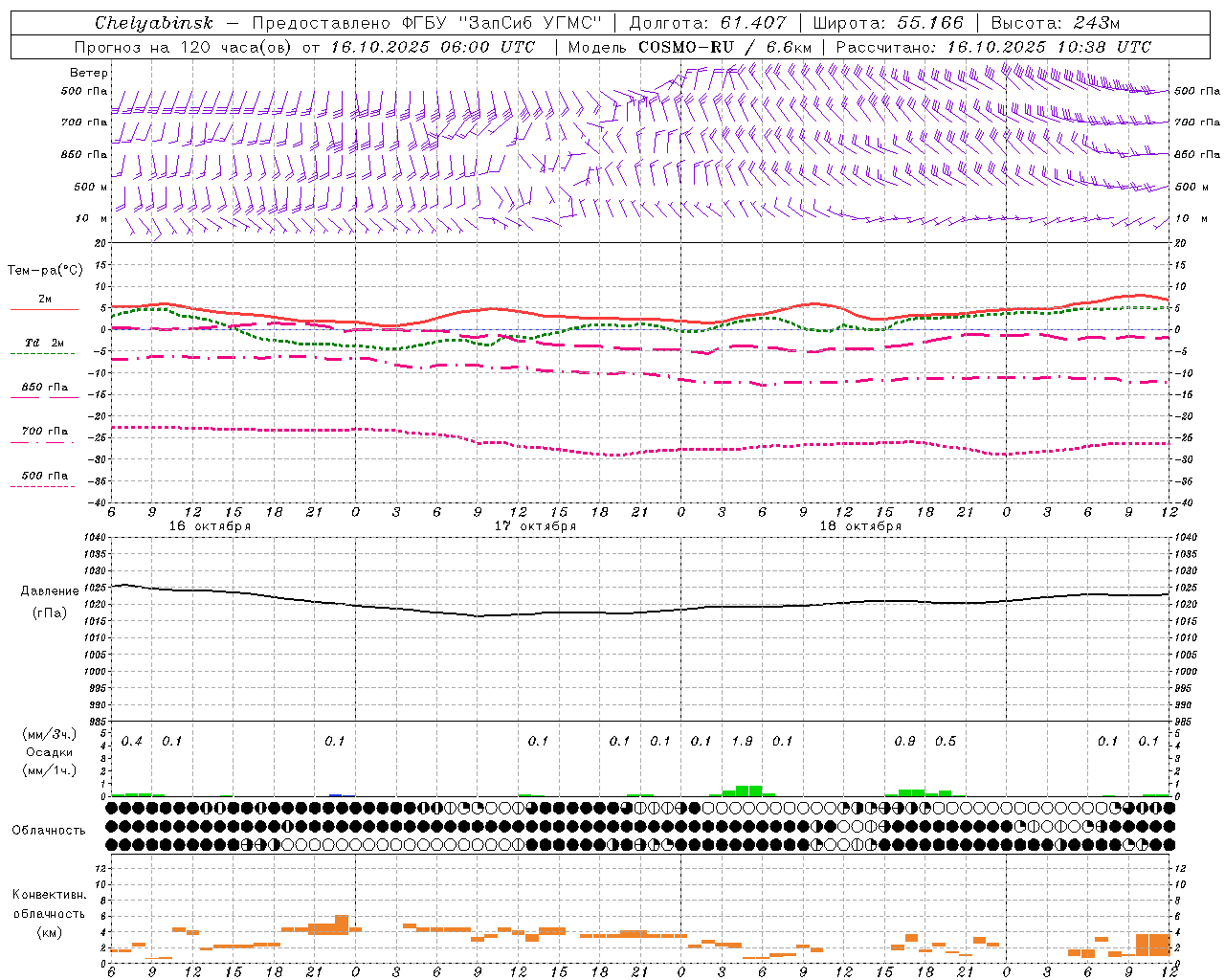Click the 17 октября date label
This screenshot has height=980, width=1225.
click(535, 526)
